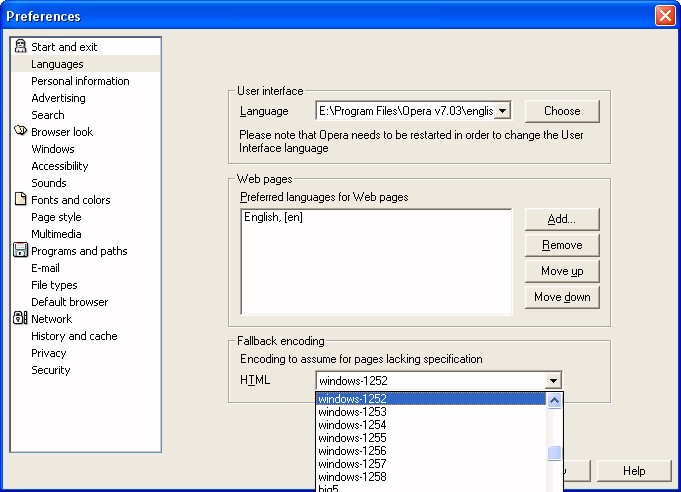Select Privacy in the category list

coord(49,353)
